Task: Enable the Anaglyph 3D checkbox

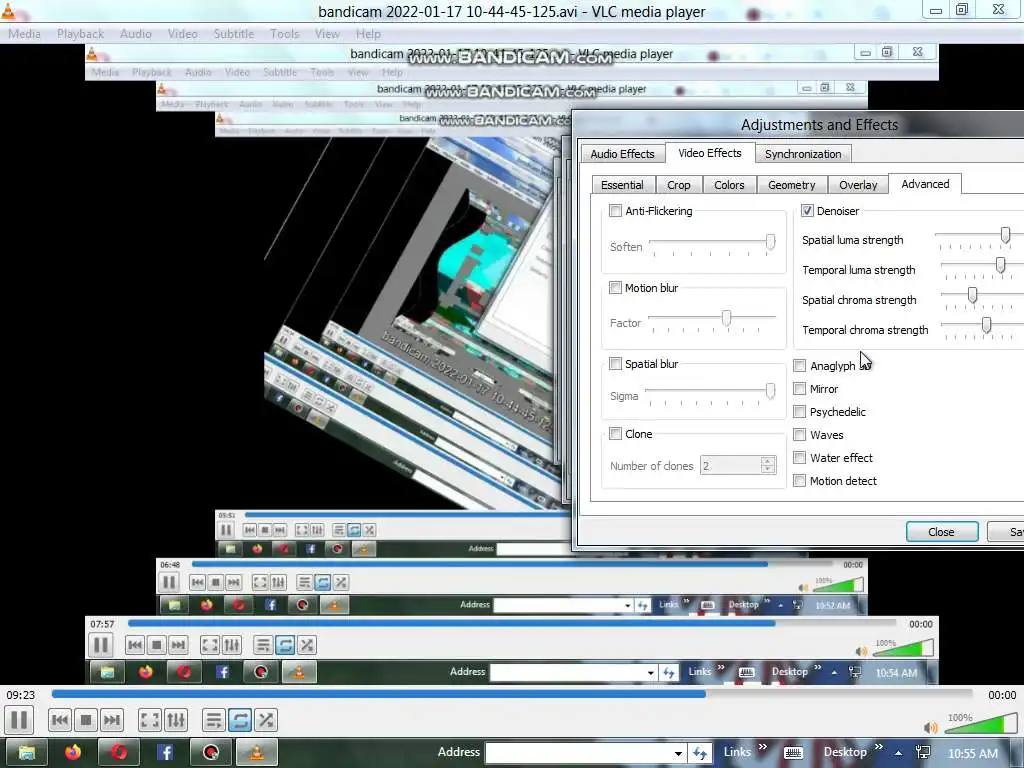Action: [x=799, y=365]
